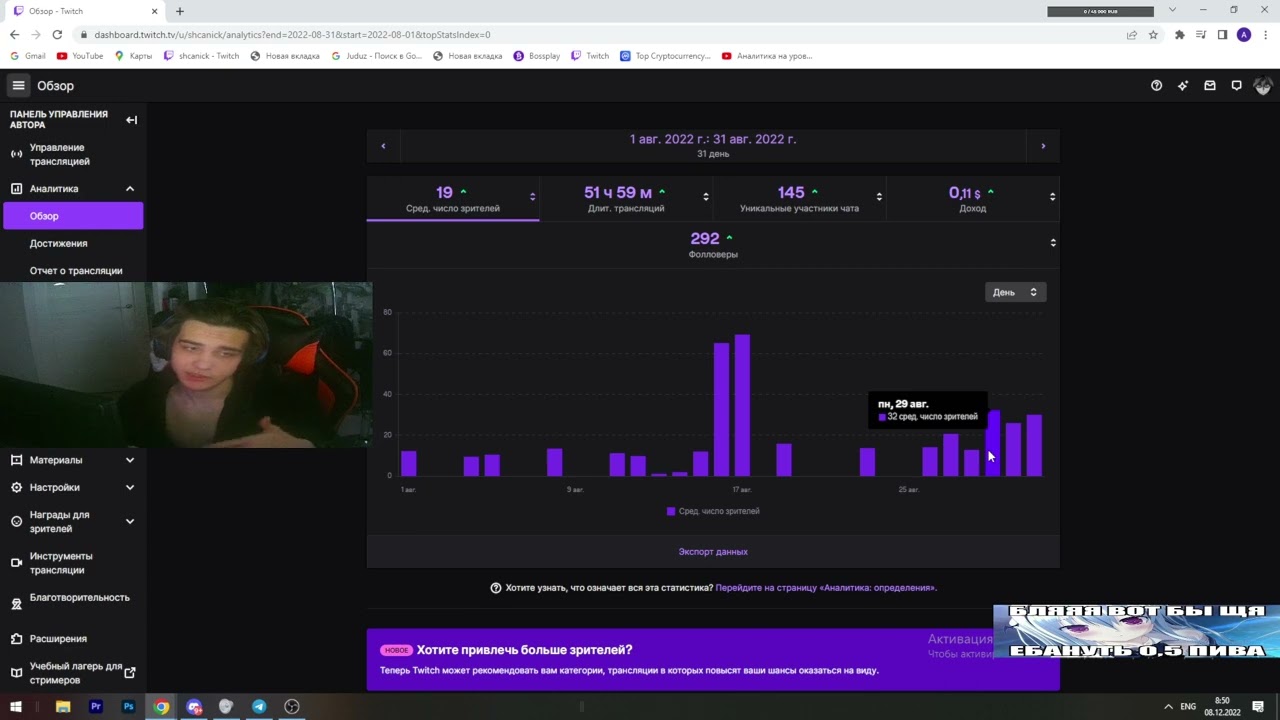Change metric selector on Длит. трансляций card
The image size is (1280, 720).
(x=706, y=197)
